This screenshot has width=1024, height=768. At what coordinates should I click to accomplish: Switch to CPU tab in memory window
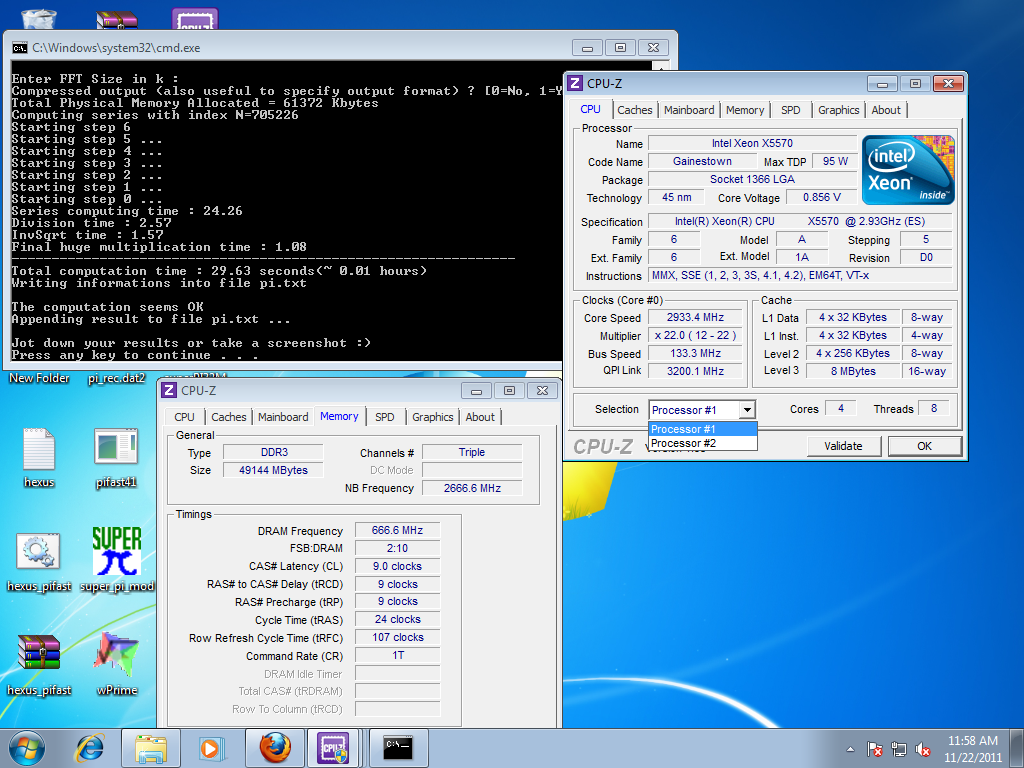[x=184, y=417]
